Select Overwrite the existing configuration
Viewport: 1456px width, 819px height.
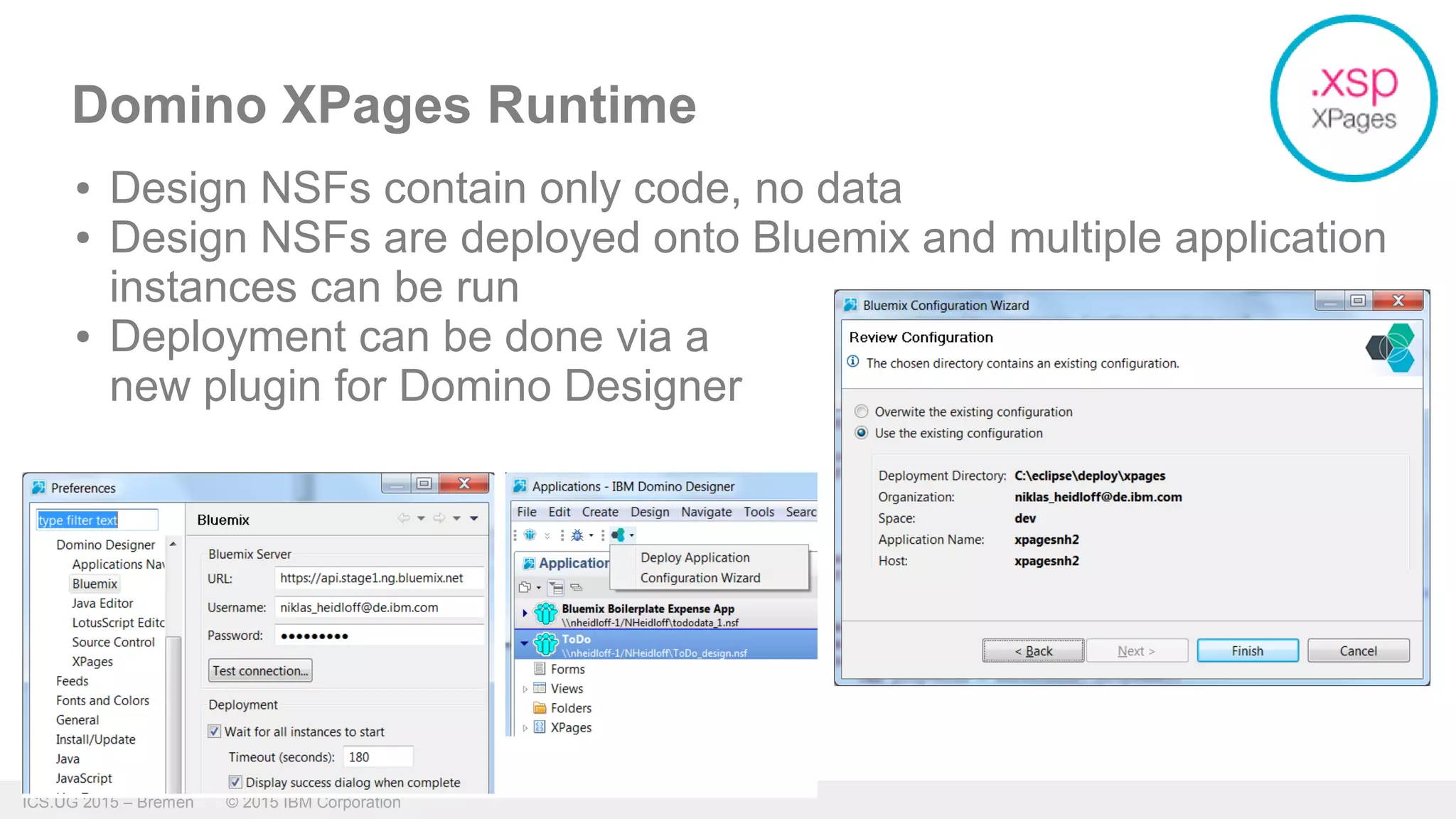(x=861, y=412)
